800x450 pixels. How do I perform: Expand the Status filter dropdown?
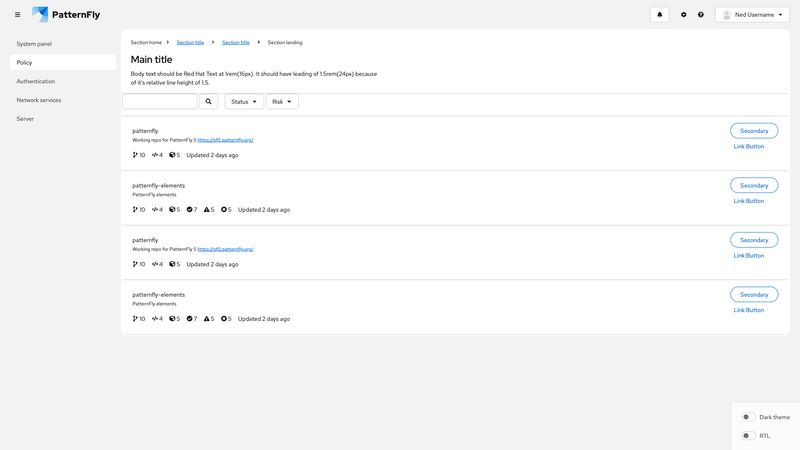tap(244, 102)
